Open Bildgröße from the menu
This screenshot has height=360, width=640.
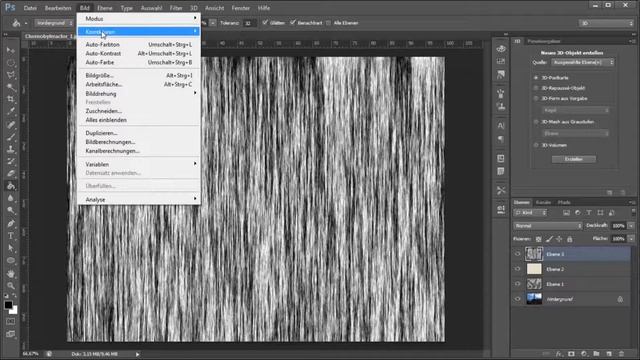(x=139, y=76)
